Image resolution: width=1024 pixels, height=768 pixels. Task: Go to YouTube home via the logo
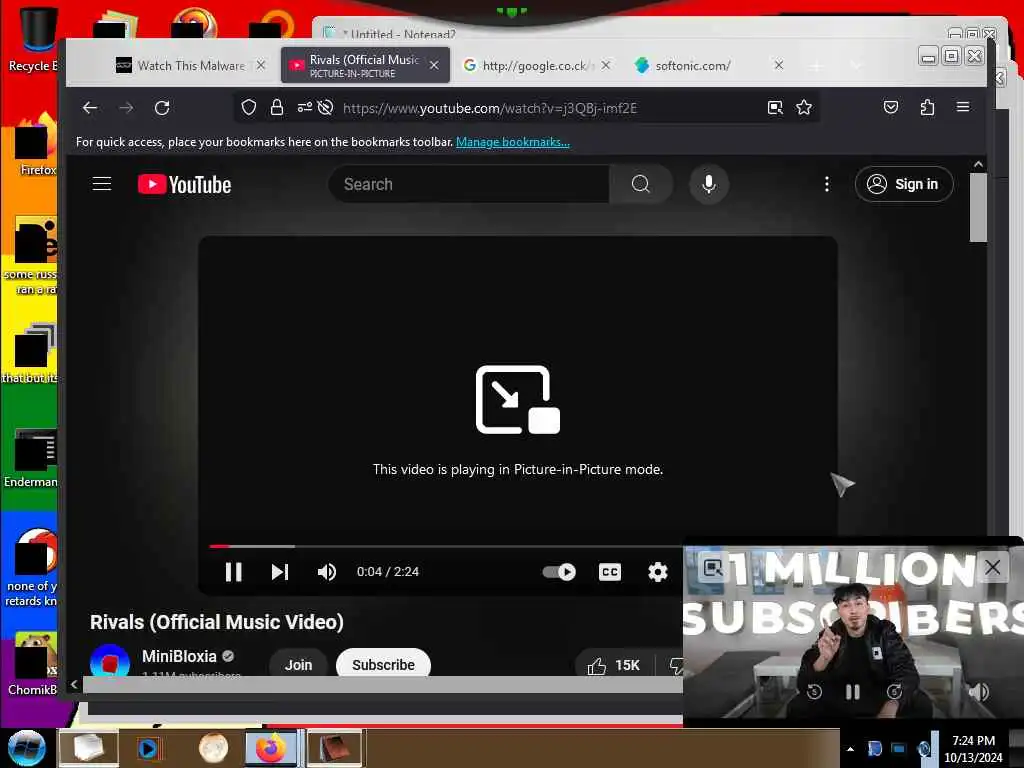(184, 185)
